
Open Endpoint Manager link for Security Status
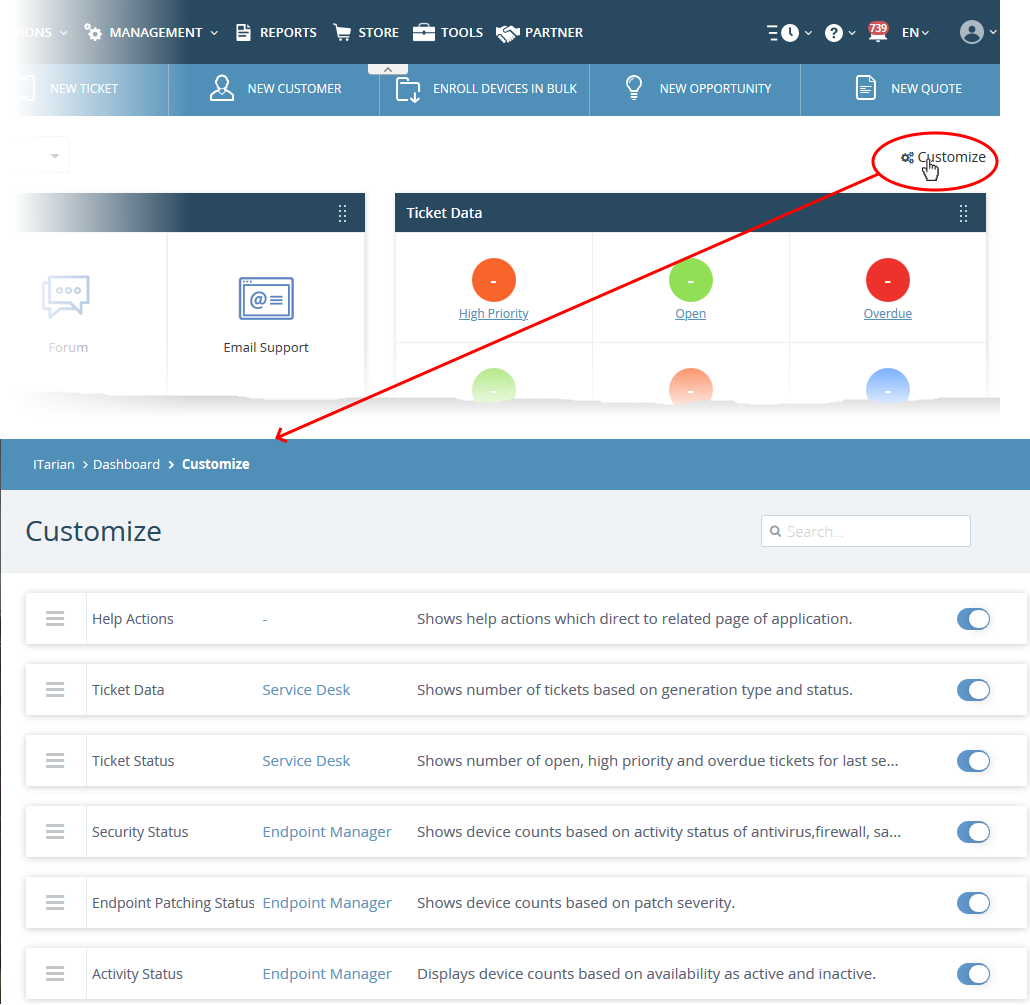pos(327,832)
